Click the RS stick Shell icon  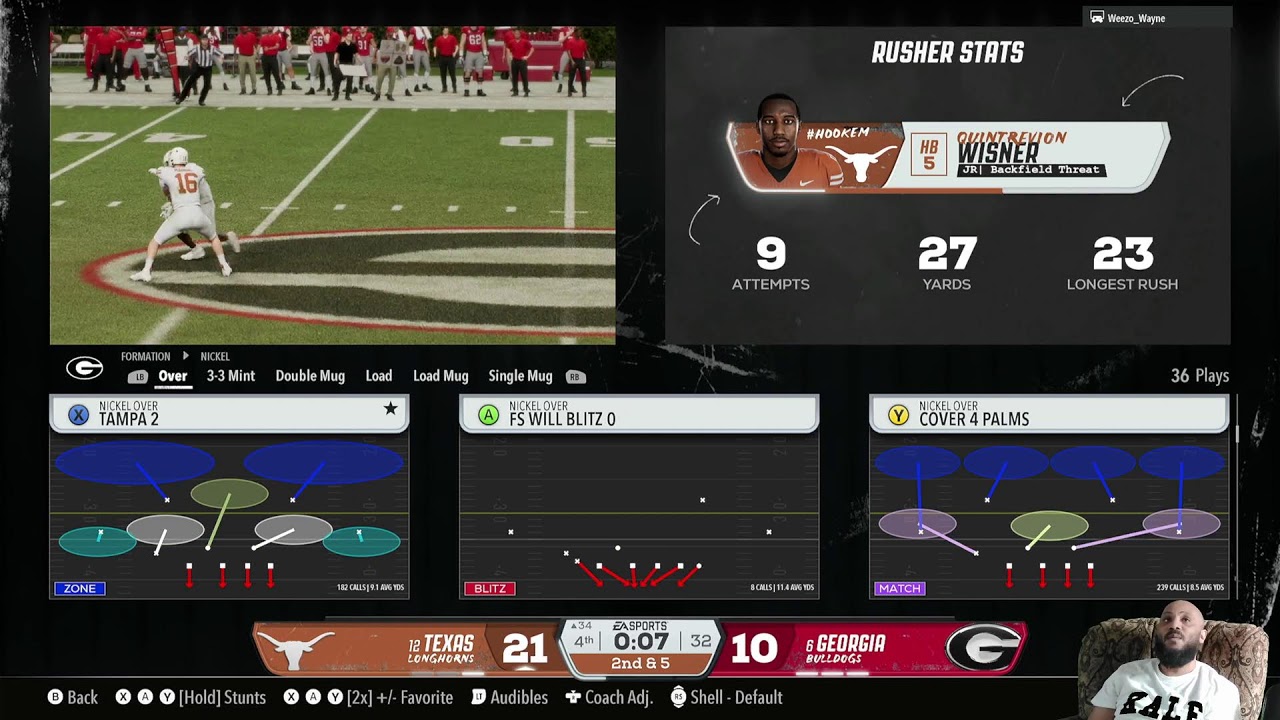[678, 697]
